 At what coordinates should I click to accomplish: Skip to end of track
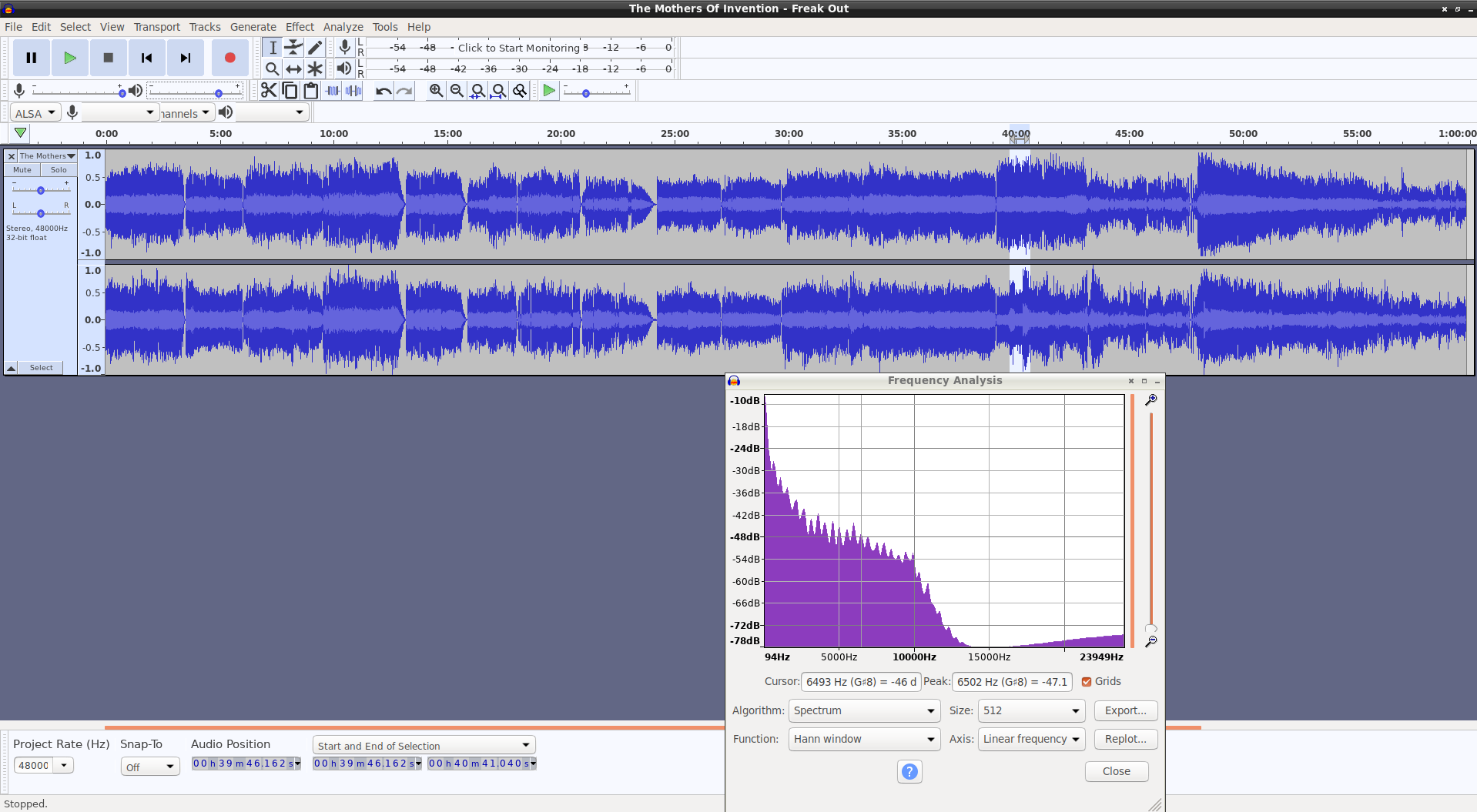coord(186,58)
